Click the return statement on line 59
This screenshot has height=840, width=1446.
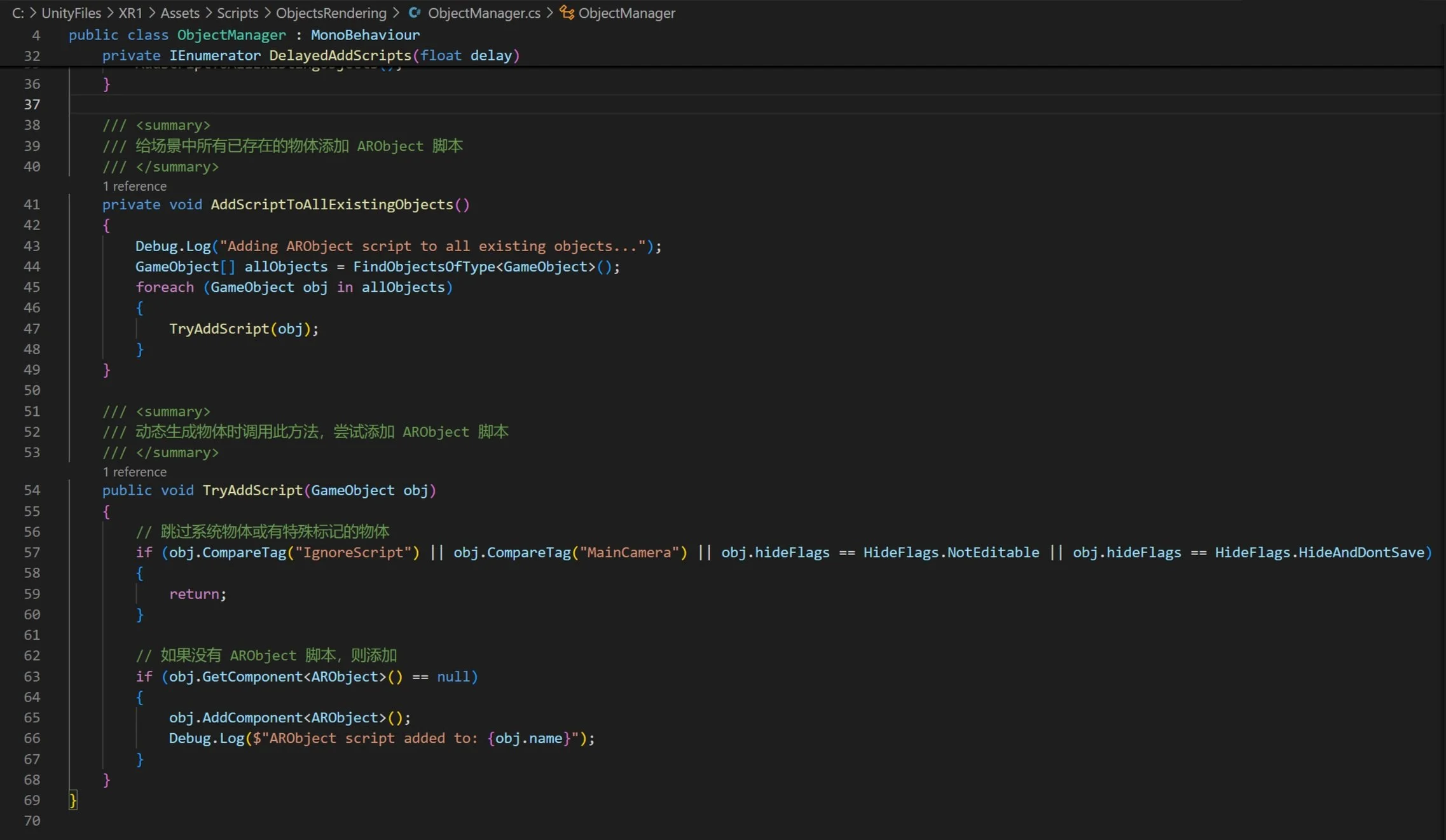point(194,594)
